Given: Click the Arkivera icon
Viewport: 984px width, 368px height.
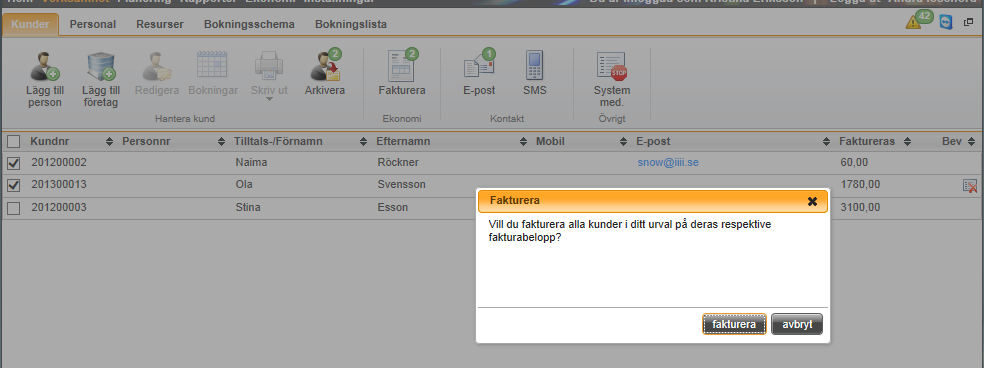Looking at the screenshot, I should pos(325,65).
